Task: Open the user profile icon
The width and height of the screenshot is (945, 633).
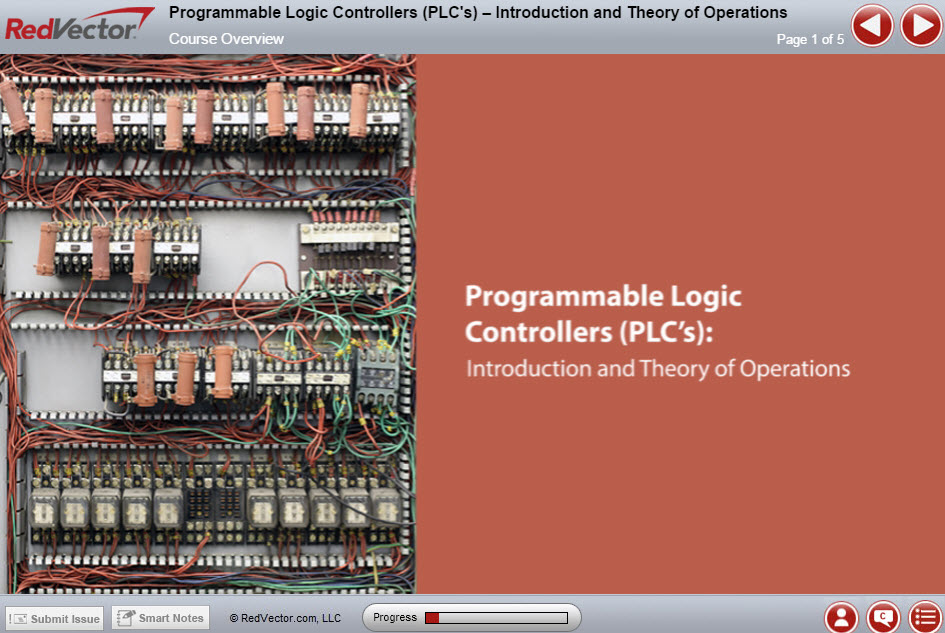Action: pos(842,617)
